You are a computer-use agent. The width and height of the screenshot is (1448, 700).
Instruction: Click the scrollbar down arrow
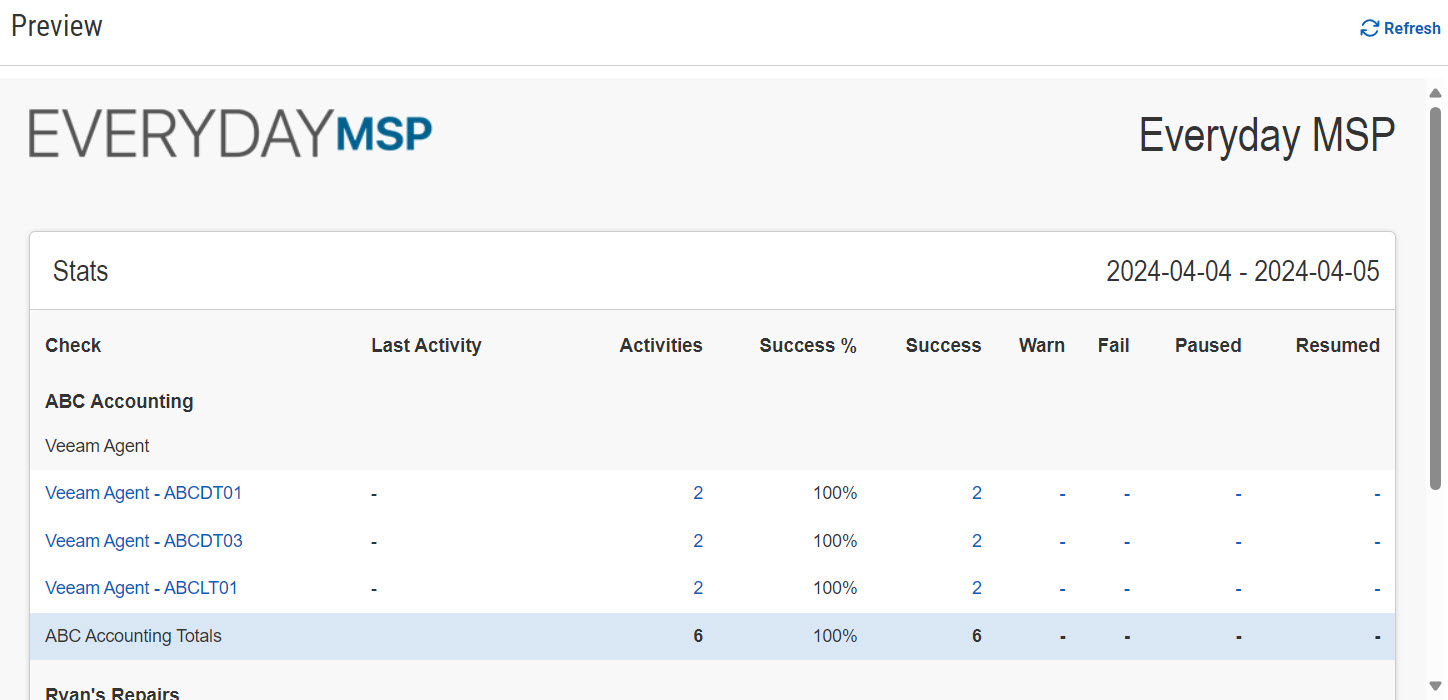(1435, 685)
